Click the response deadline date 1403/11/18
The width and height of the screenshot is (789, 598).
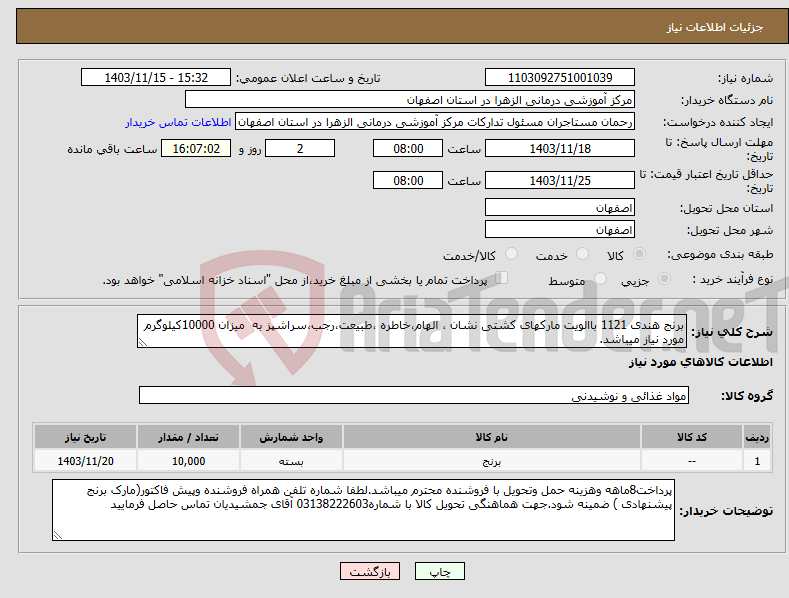[x=560, y=148]
